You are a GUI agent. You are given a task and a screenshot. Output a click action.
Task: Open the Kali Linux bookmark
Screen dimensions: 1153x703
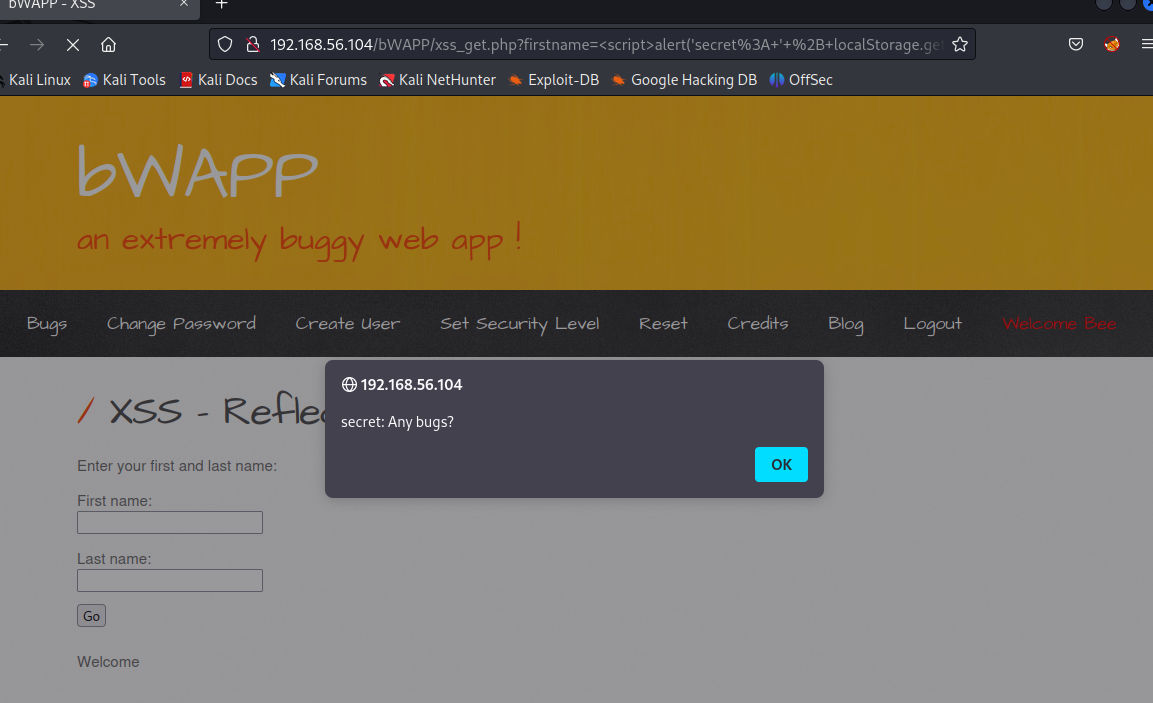34,79
